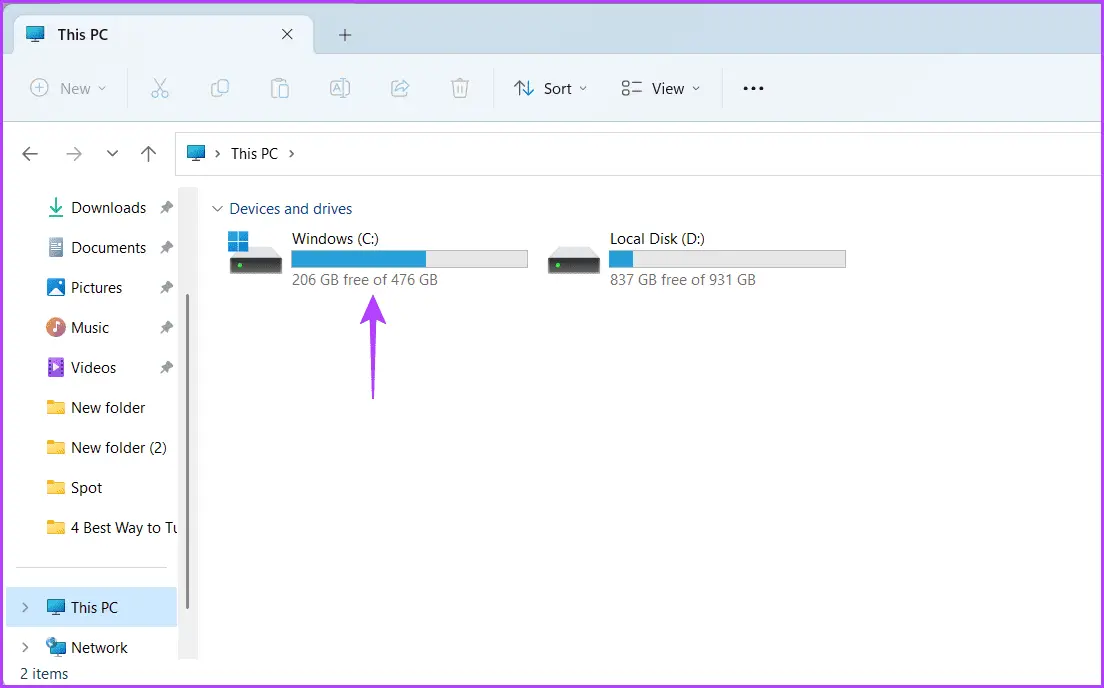The height and width of the screenshot is (688, 1104).
Task: Go forward with the right arrow
Action: (73, 154)
